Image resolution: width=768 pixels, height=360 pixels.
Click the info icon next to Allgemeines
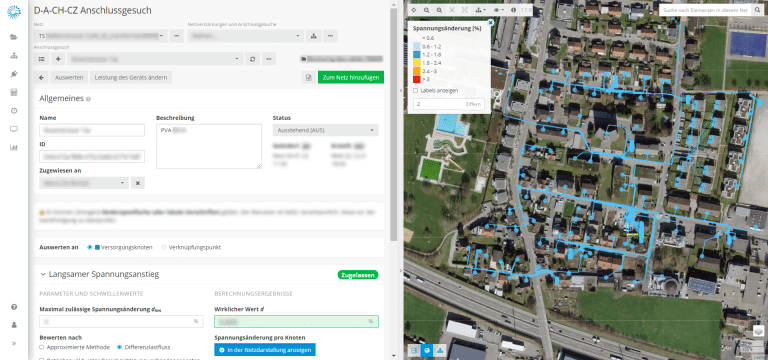coord(88,99)
